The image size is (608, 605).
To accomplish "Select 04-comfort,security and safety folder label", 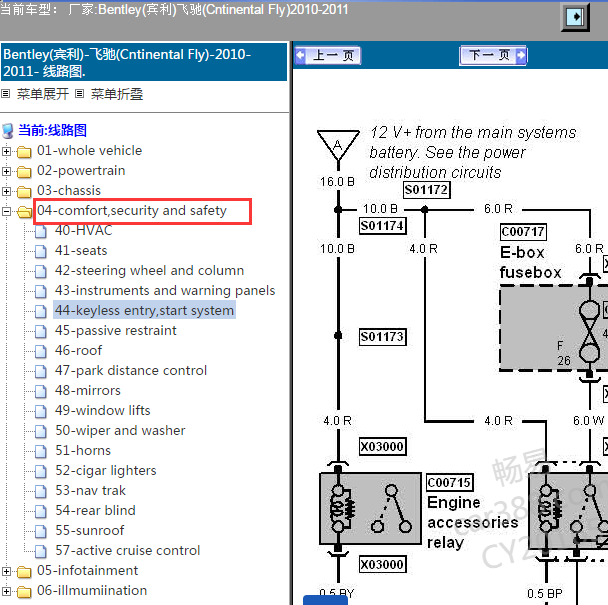I will click(132, 211).
